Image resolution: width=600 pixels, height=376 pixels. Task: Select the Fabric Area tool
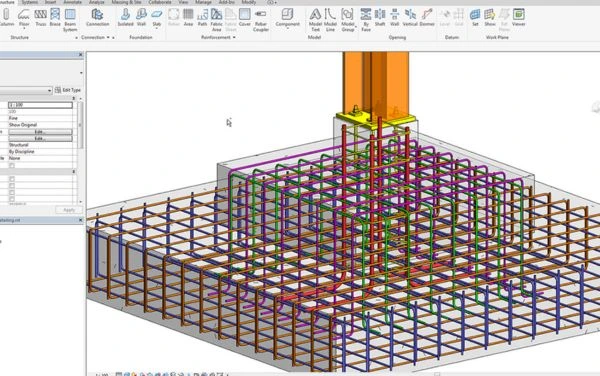click(x=217, y=20)
